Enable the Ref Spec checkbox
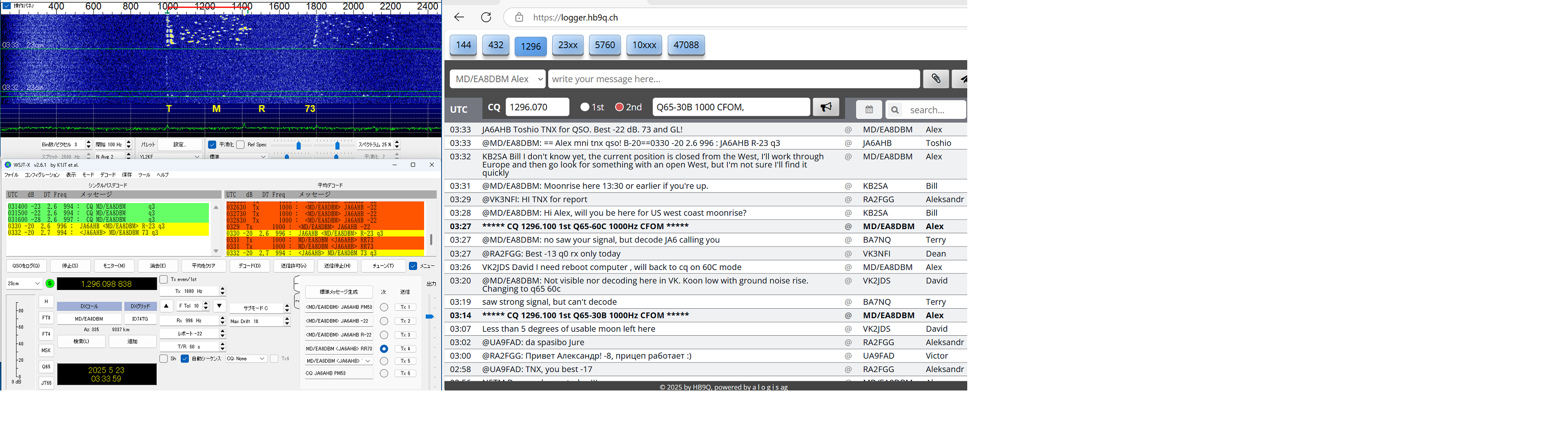Viewport: 1568px width, 441px height. [240, 145]
